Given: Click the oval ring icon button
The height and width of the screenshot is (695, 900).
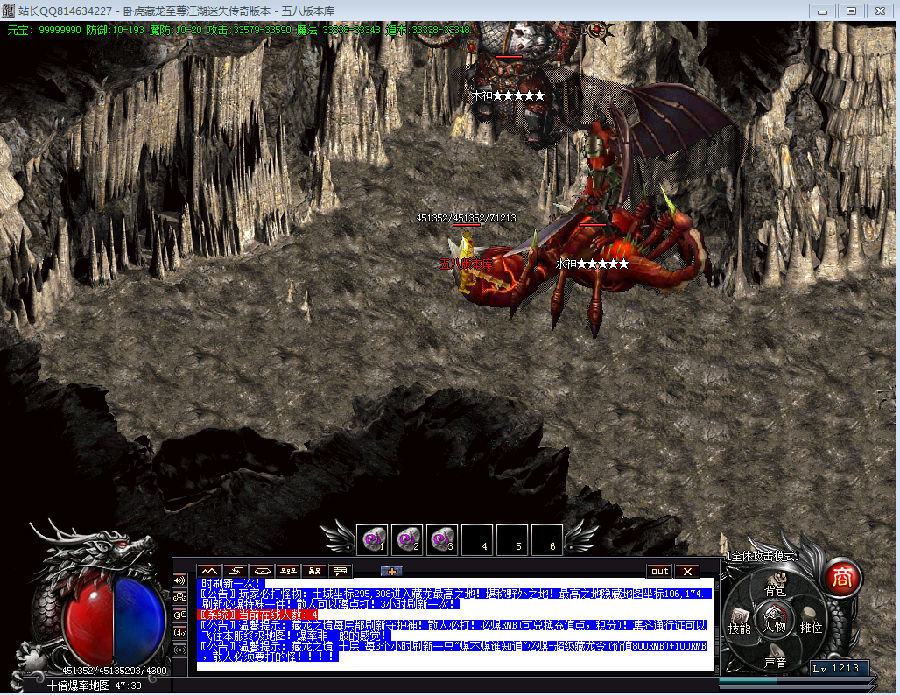Looking at the screenshot, I should click(x=262, y=571).
